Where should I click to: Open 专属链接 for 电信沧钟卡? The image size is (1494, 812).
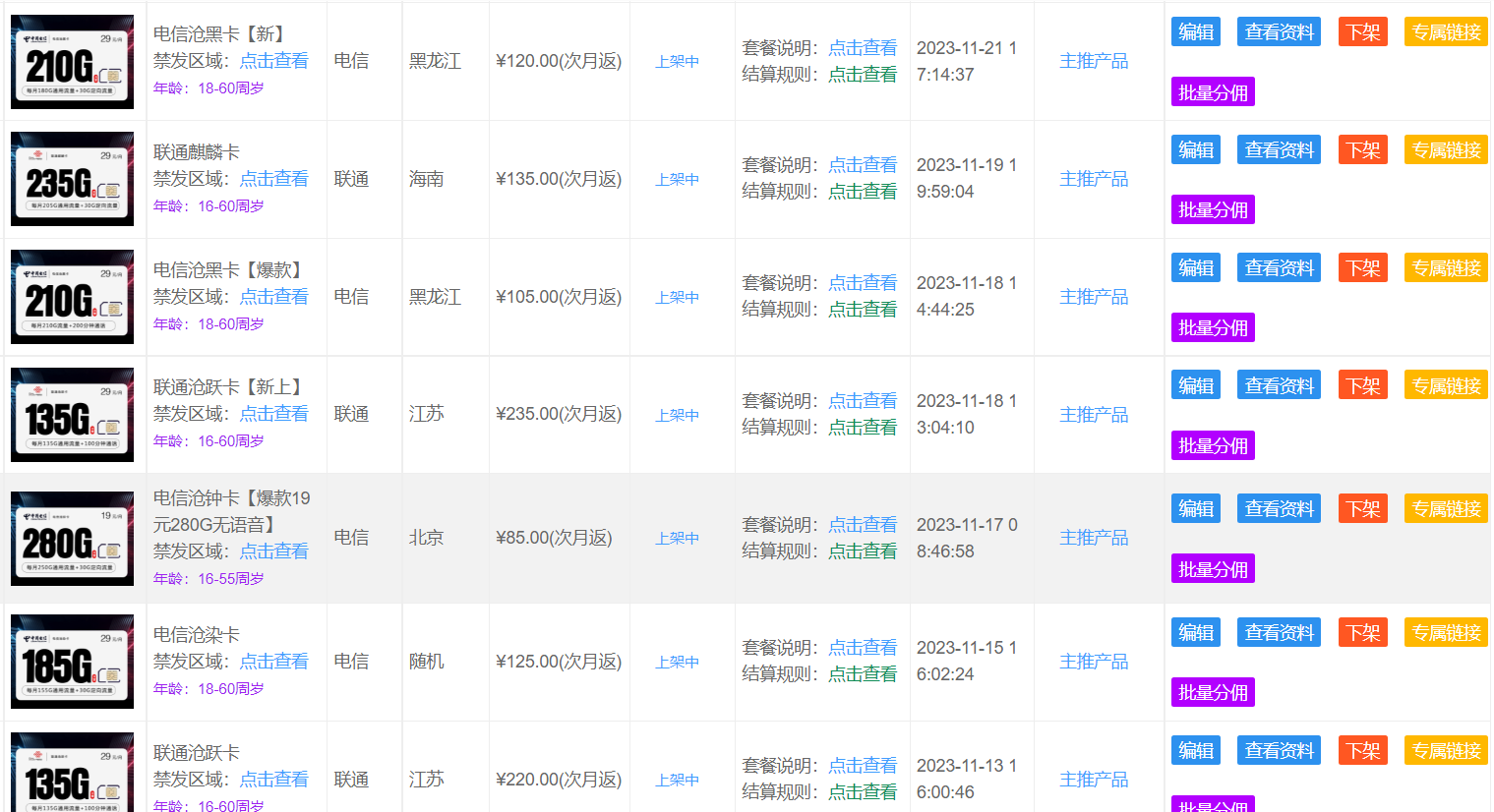(1446, 509)
